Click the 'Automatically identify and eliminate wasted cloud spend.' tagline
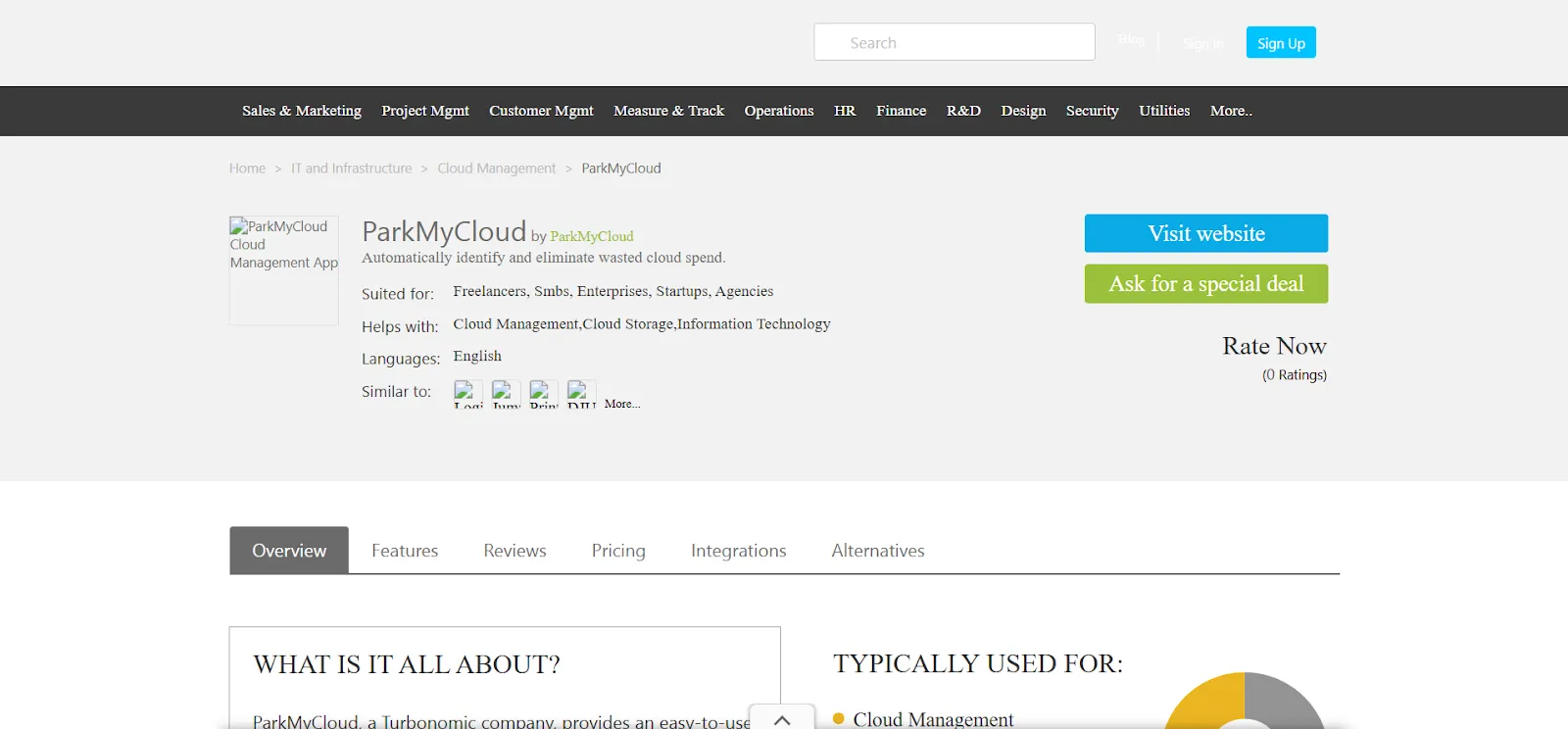The width and height of the screenshot is (1568, 729). tap(544, 258)
